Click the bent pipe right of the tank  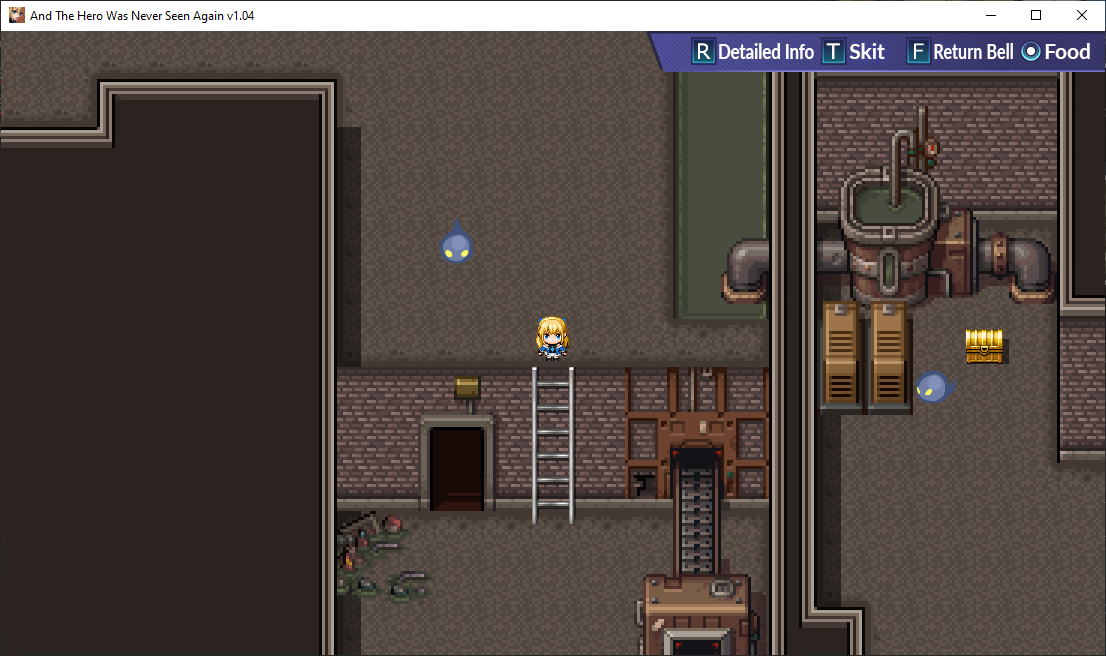pos(1018,267)
